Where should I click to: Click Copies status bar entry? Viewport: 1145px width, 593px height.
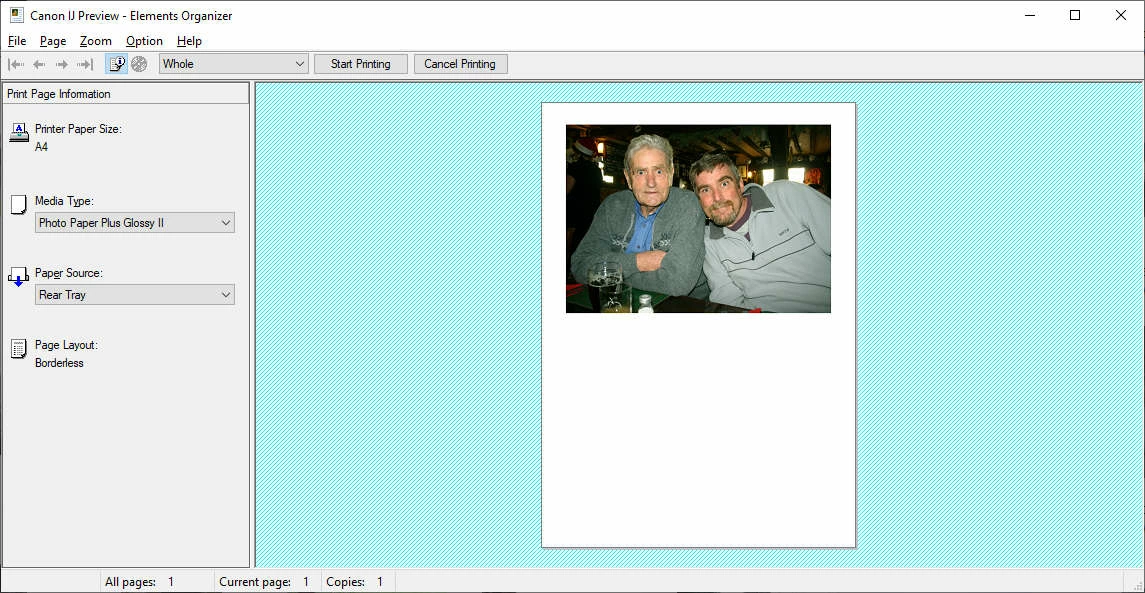(355, 582)
